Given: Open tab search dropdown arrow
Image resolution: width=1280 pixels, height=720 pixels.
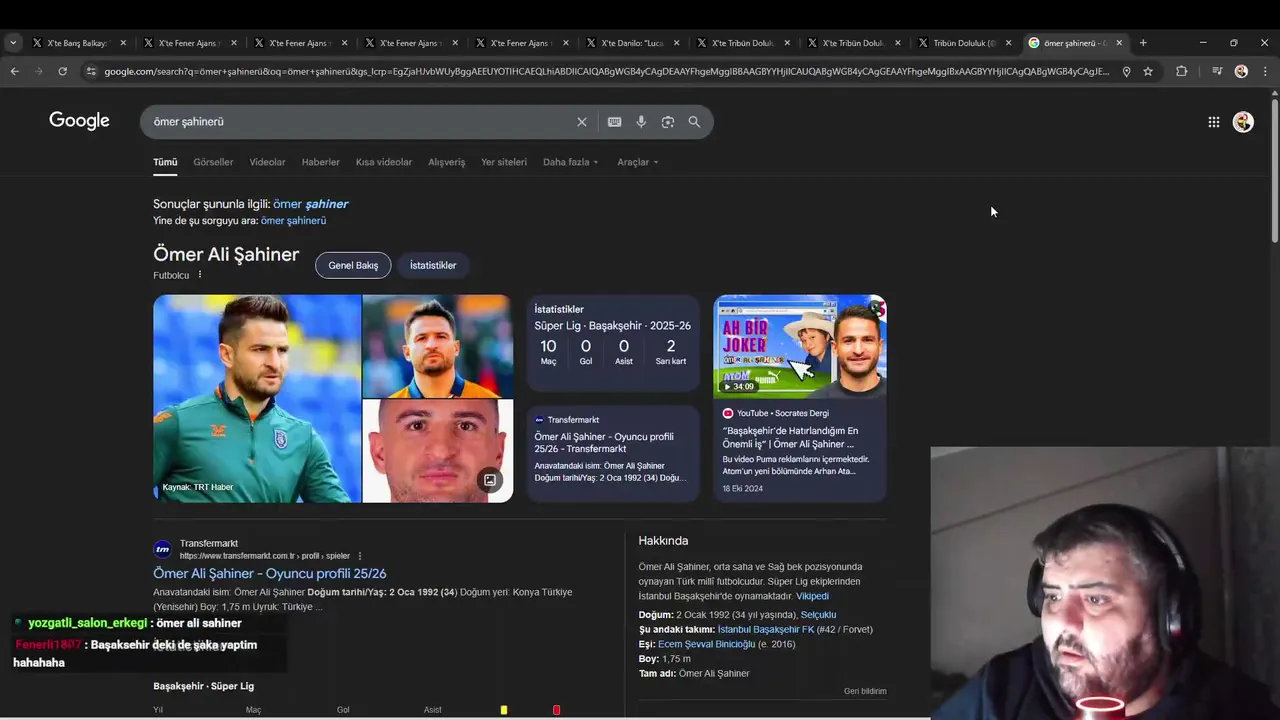Looking at the screenshot, I should pos(13,43).
